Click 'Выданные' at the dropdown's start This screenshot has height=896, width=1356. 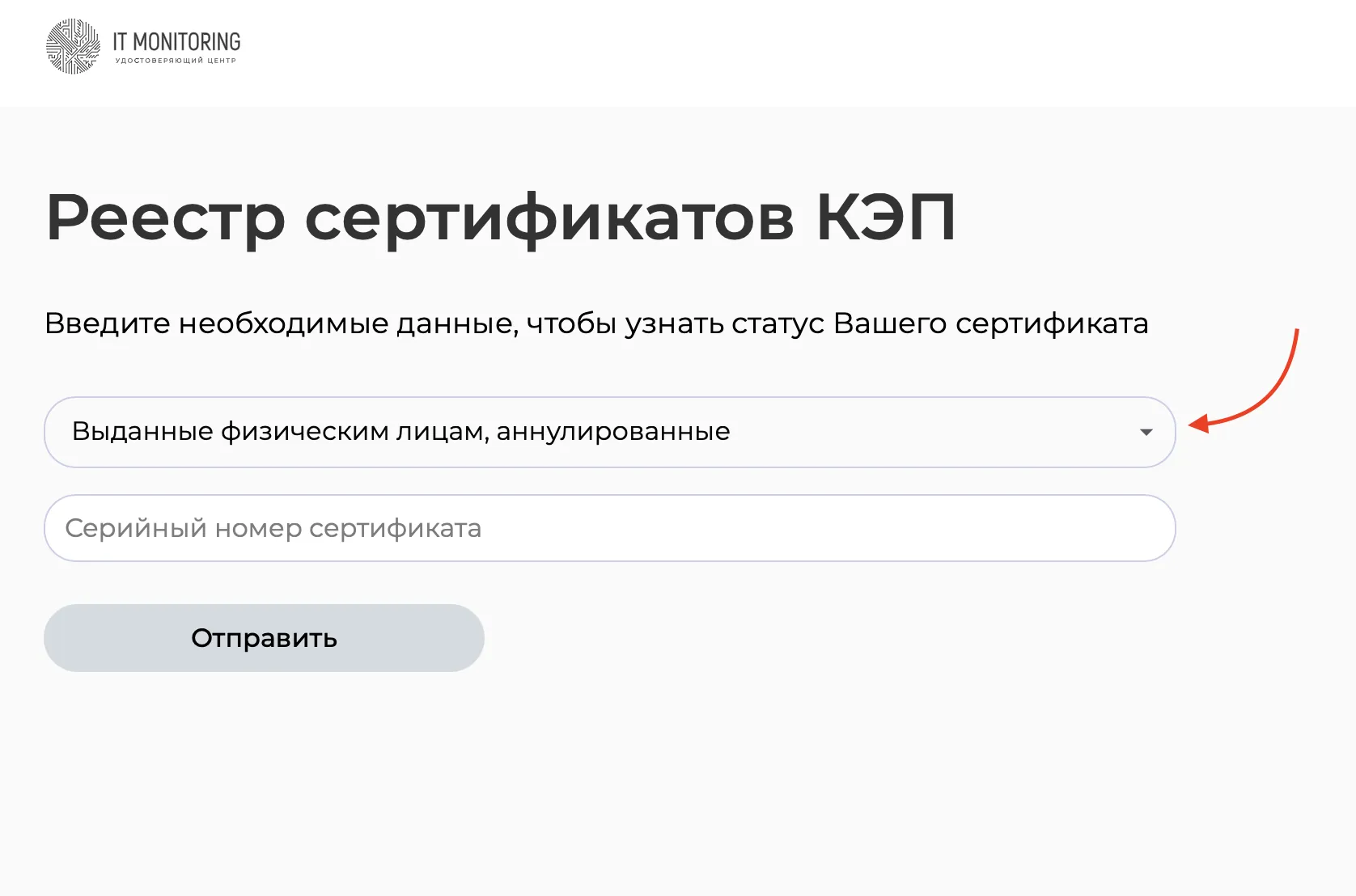tap(142, 432)
